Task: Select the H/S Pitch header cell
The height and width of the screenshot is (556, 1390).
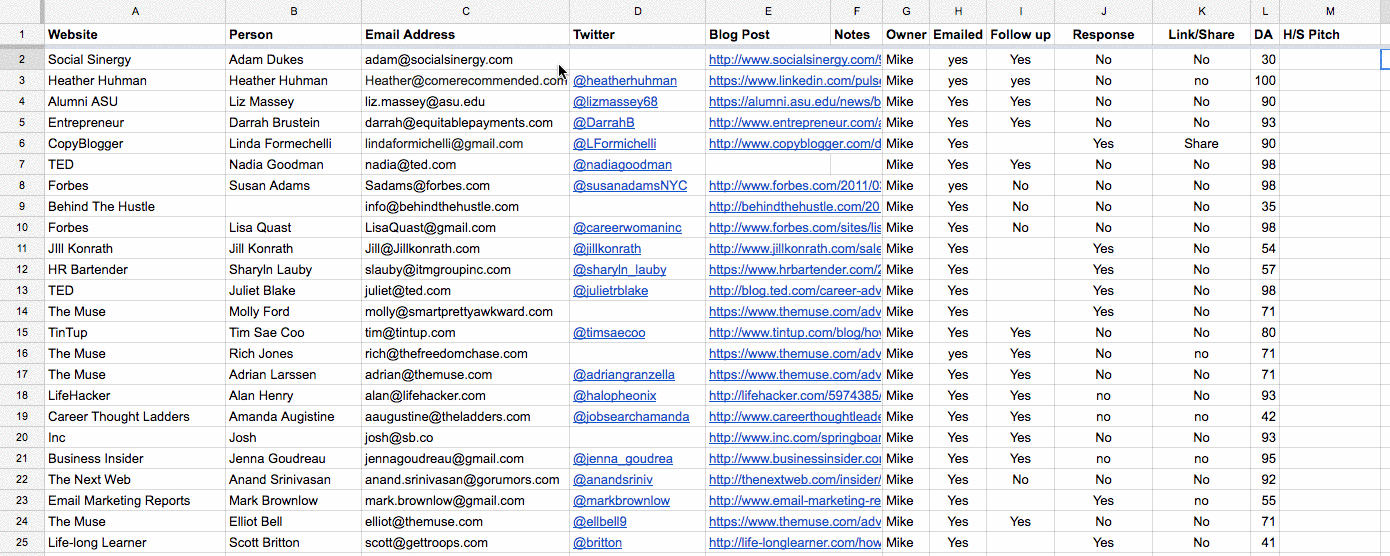Action: pyautogui.click(x=1329, y=34)
